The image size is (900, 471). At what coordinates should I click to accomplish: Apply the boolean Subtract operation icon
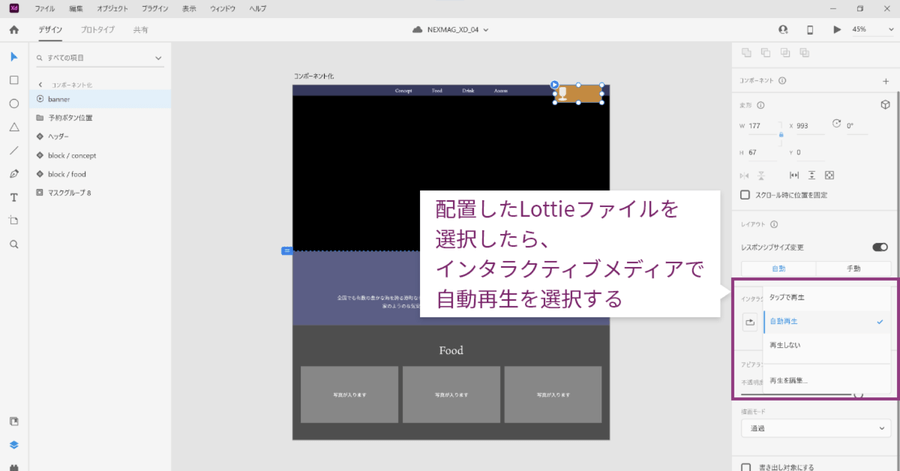766,53
